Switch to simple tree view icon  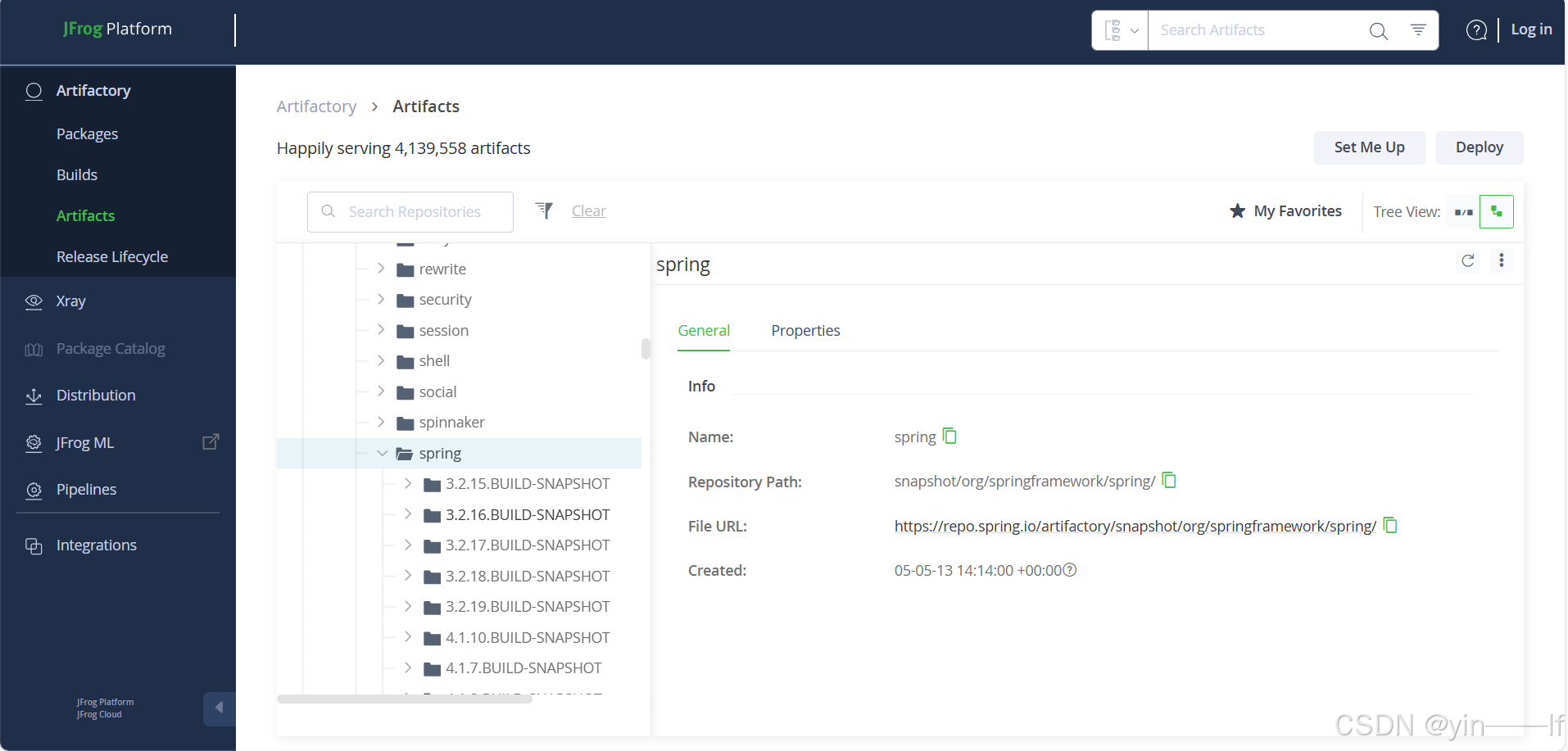(1463, 212)
